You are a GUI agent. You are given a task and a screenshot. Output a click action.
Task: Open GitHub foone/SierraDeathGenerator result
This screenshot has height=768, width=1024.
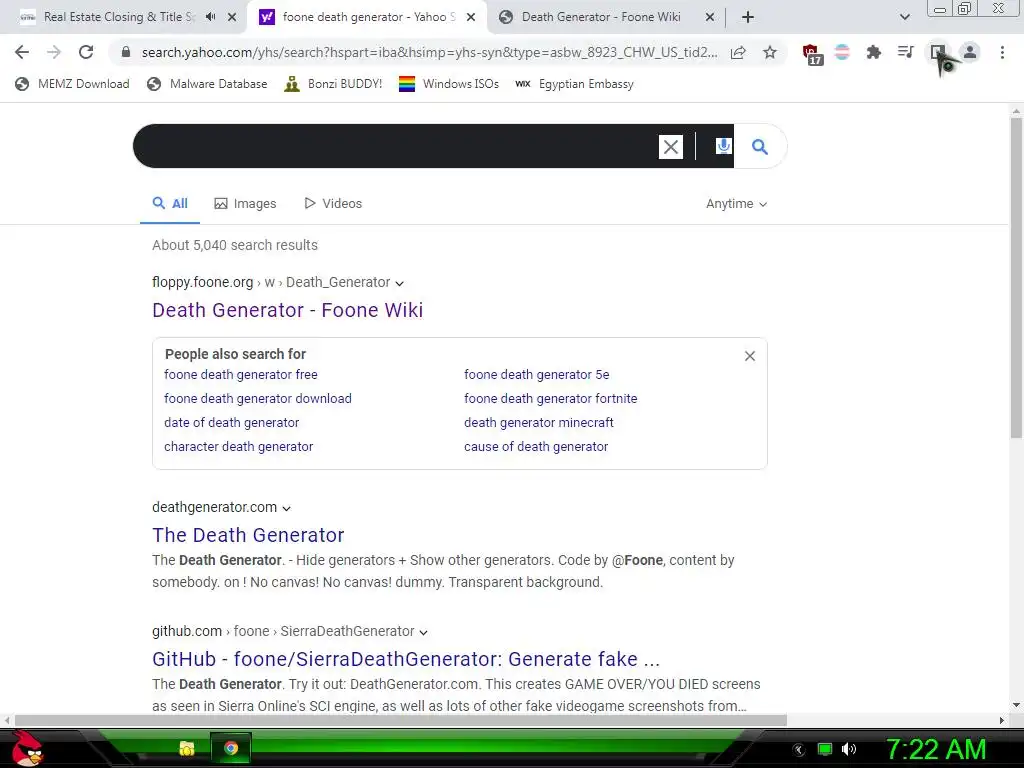pyautogui.click(x=406, y=659)
